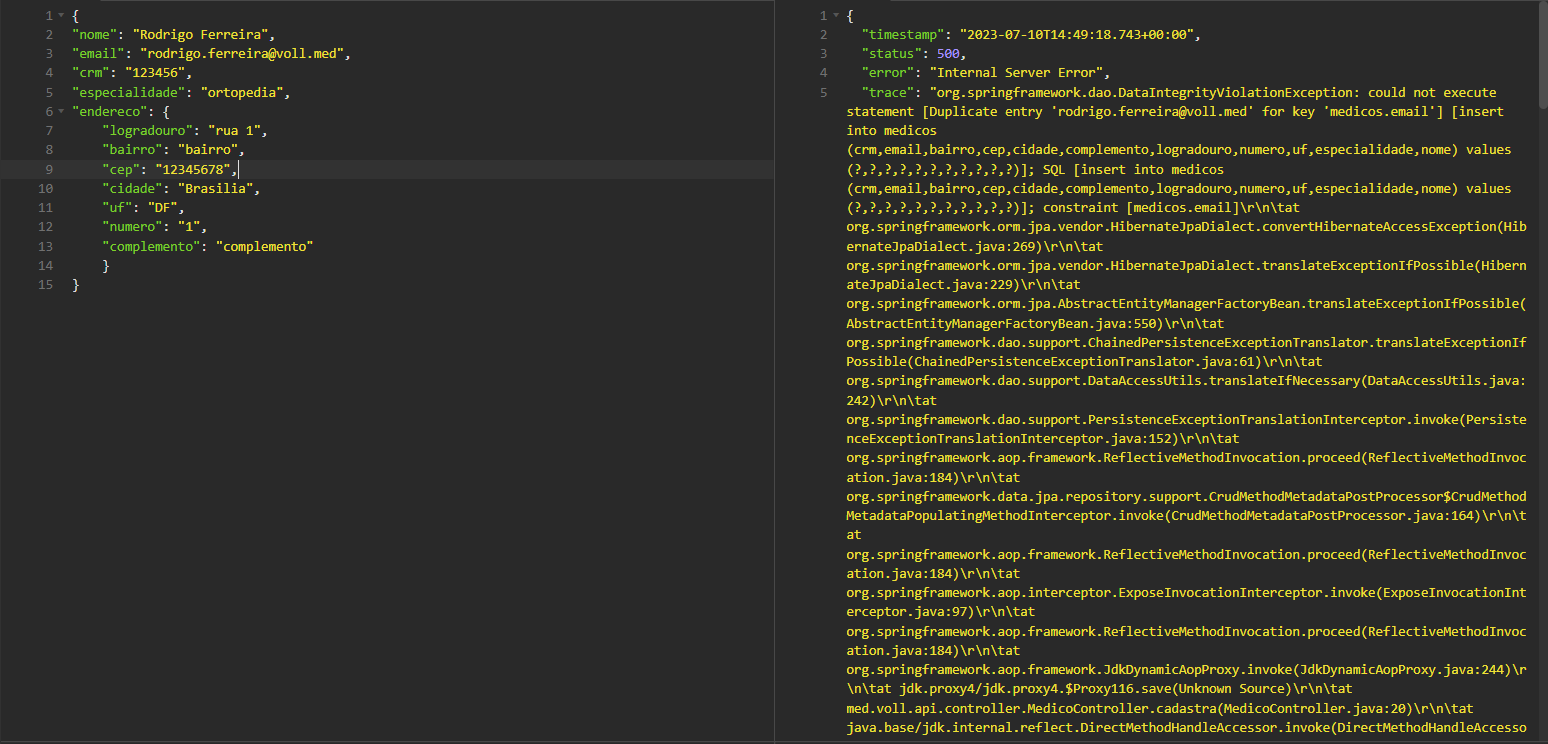
Task: Click "AbstractEntityManagerFactoryBean.java:550" in trace
Action: pos(1001,323)
